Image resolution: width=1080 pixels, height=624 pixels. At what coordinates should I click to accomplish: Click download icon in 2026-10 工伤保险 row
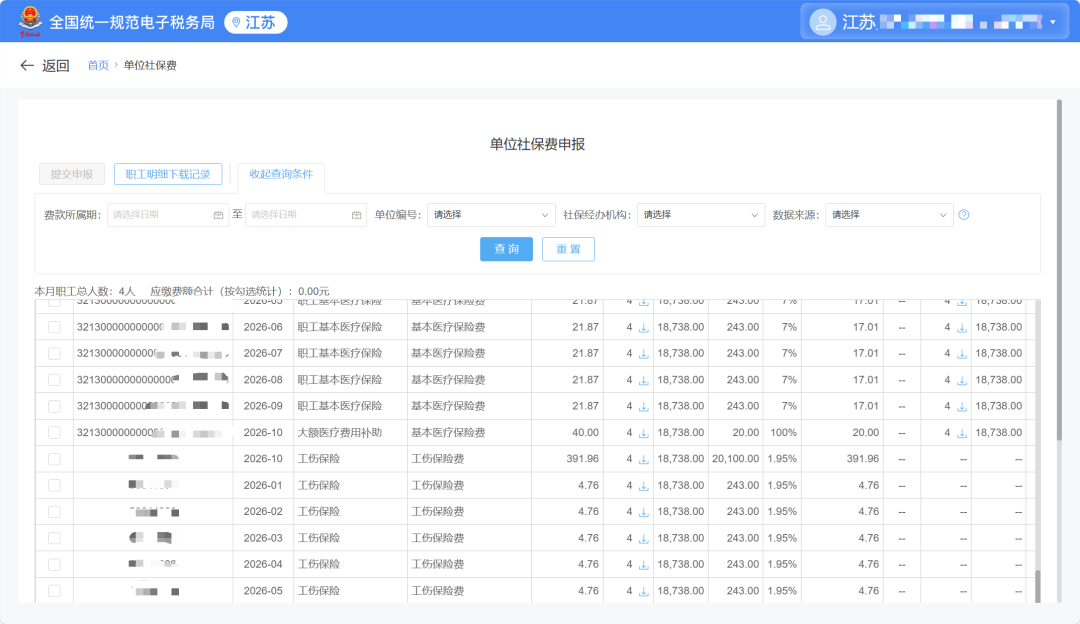click(643, 459)
